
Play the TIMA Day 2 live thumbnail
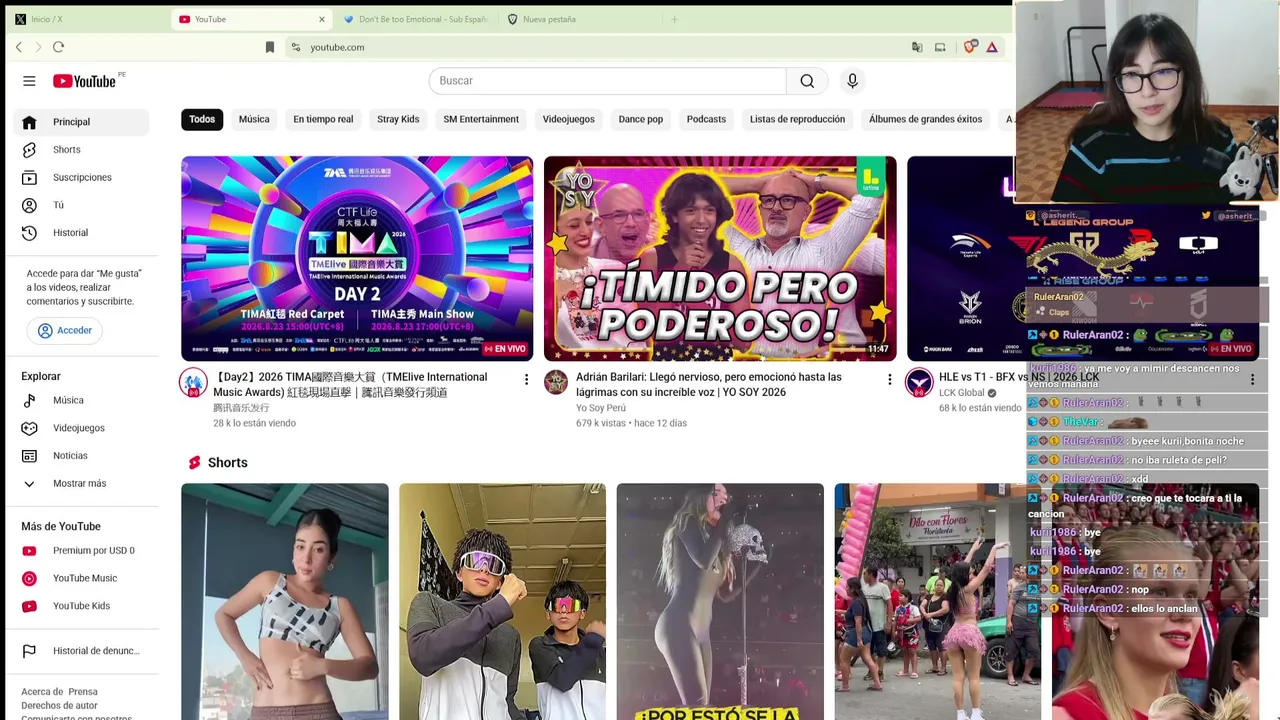357,258
